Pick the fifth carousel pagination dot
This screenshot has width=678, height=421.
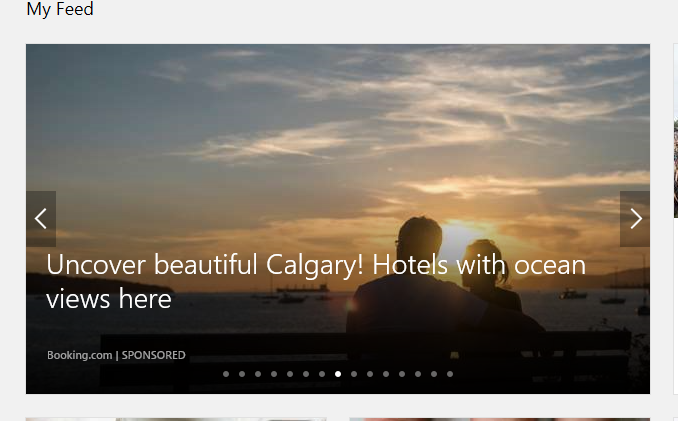[290, 374]
